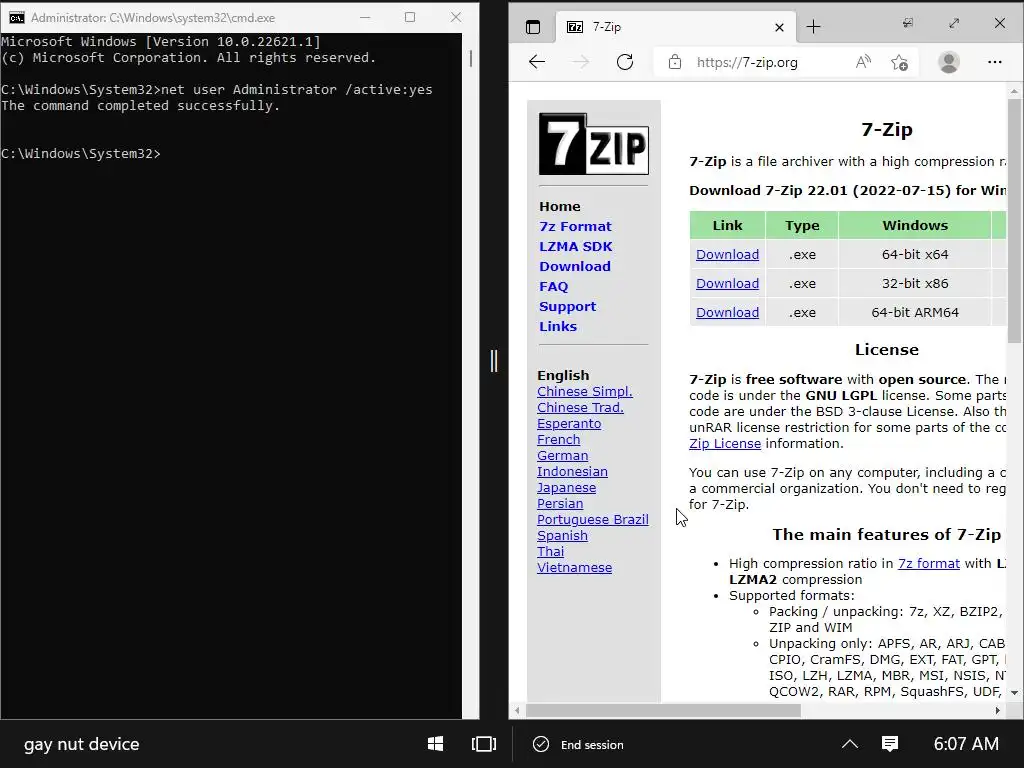
Task: Open the Download sidebar link
Action: coord(575,266)
